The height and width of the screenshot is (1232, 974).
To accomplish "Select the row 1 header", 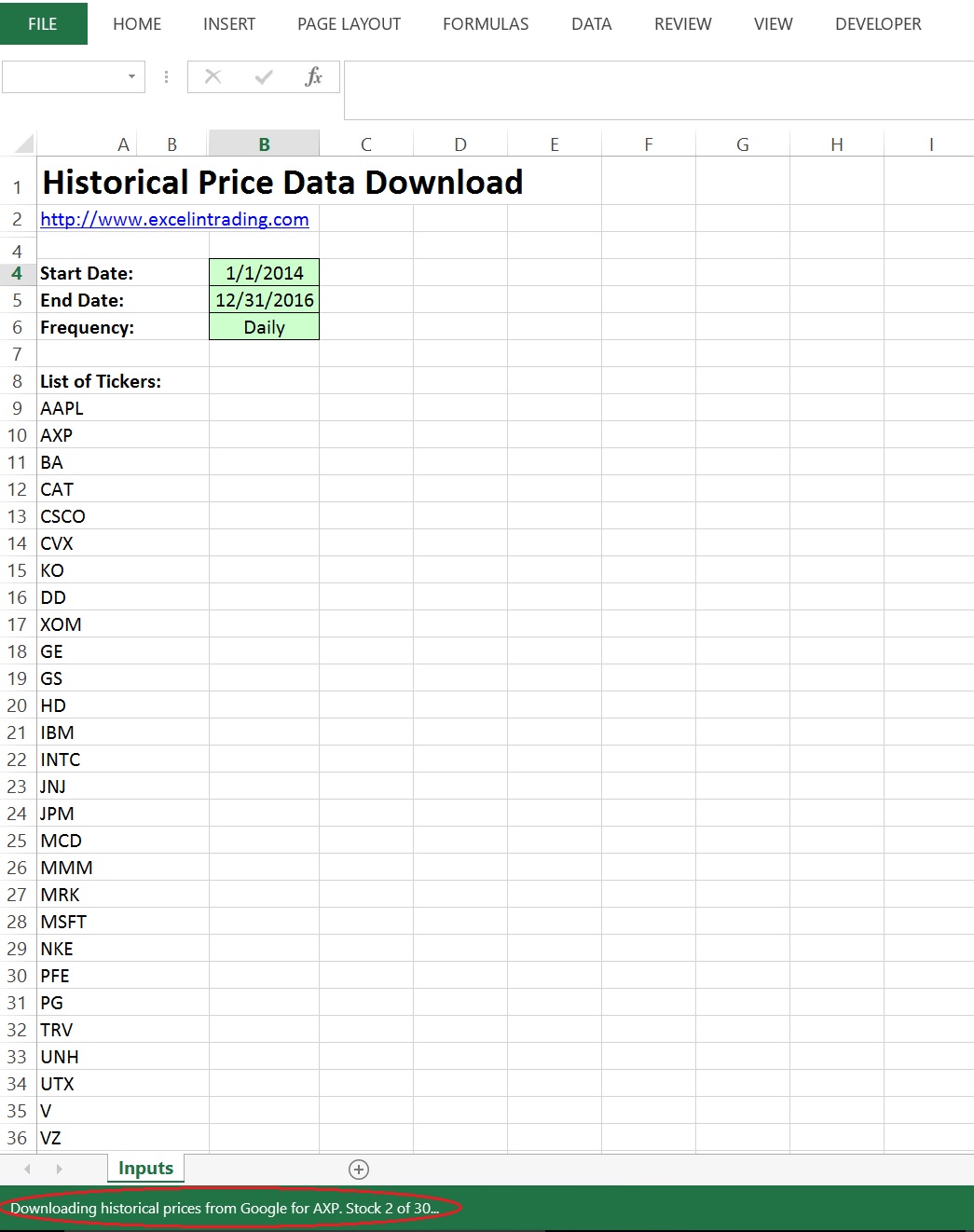I will coord(18,181).
